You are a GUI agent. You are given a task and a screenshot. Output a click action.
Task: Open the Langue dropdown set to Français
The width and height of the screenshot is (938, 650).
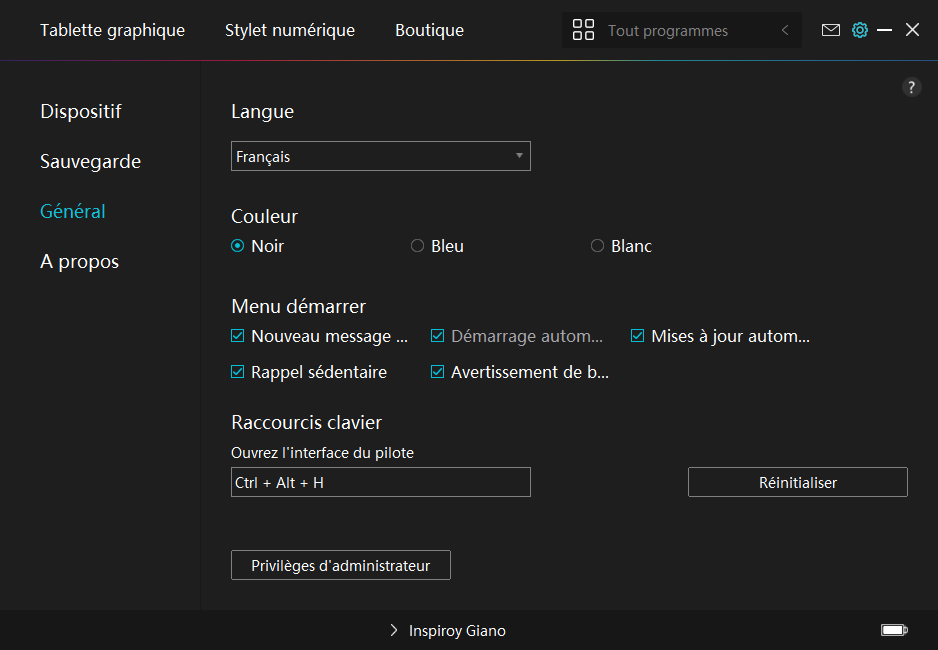380,156
